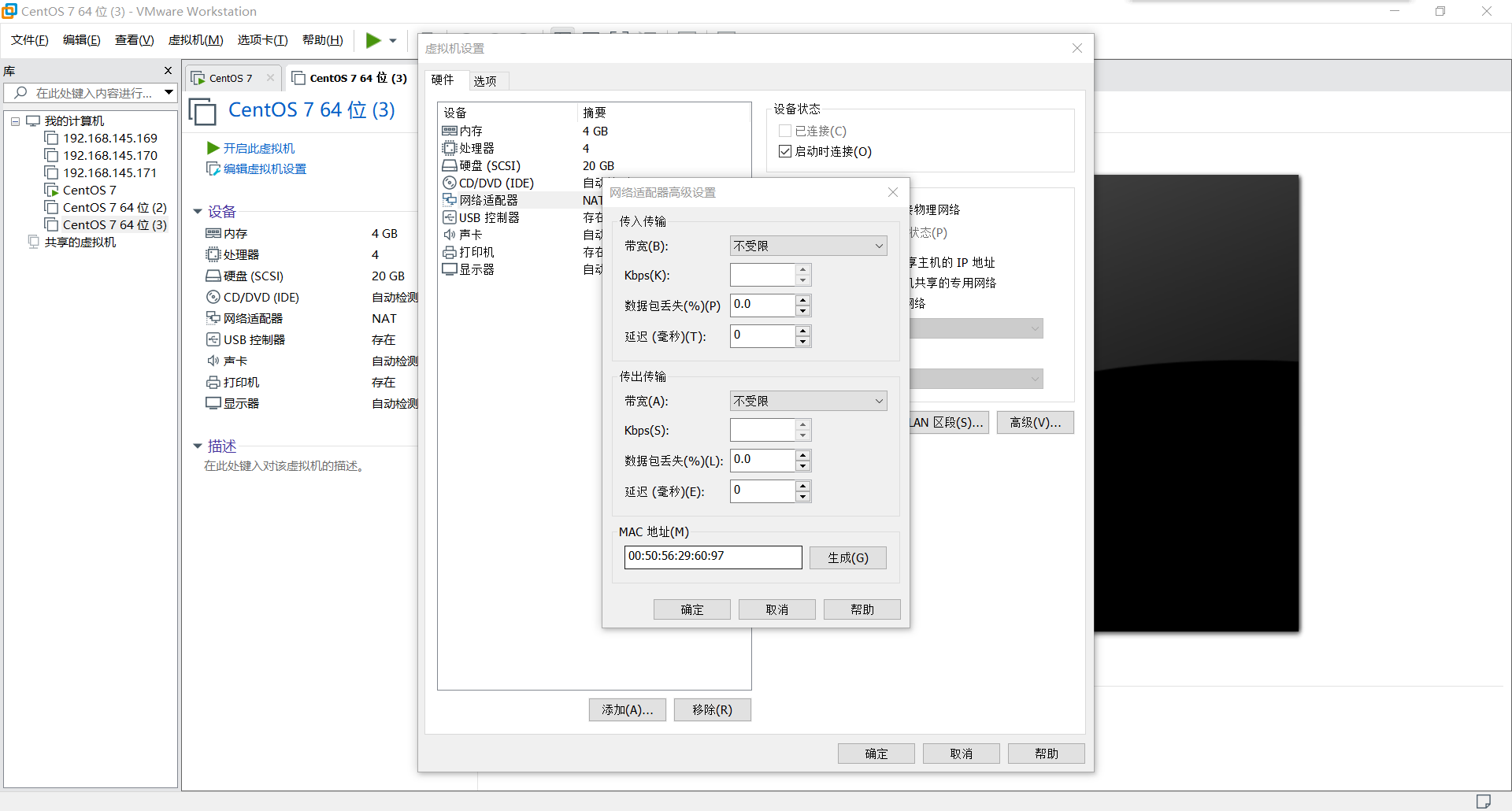1512x811 pixels.
Task: Click the 声卡 sound icon in VM summary
Action: pos(213,361)
